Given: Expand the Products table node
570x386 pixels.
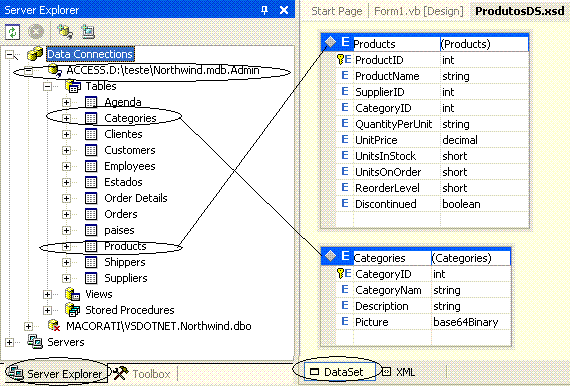Looking at the screenshot, I should coord(66,246).
